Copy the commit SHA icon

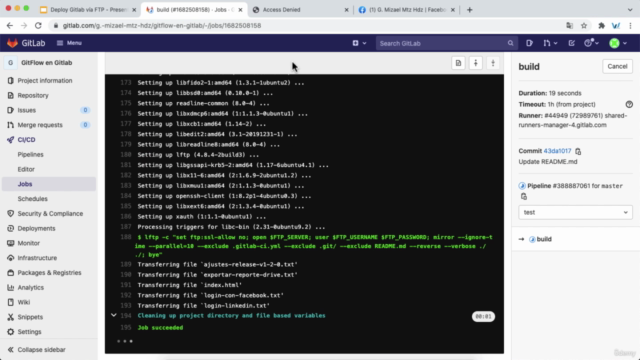click(578, 151)
